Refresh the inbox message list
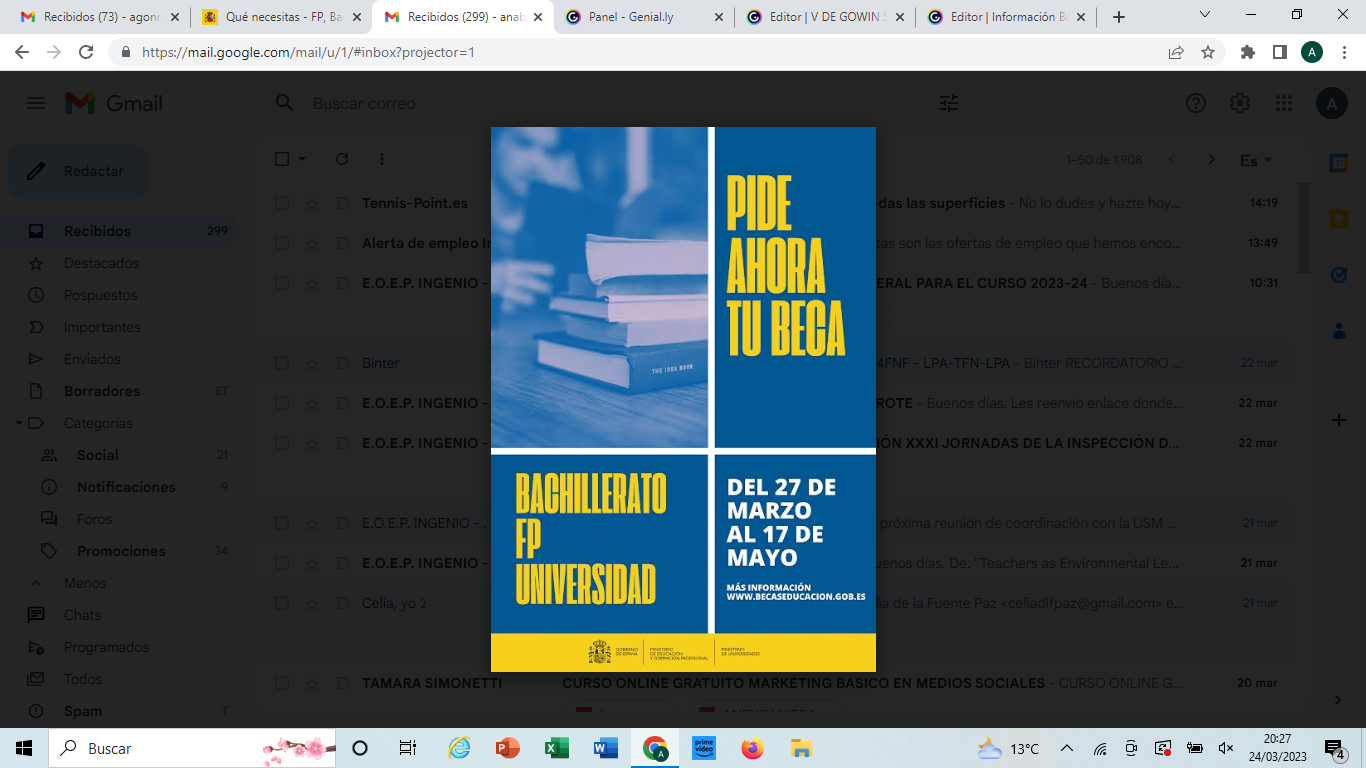 (x=342, y=159)
